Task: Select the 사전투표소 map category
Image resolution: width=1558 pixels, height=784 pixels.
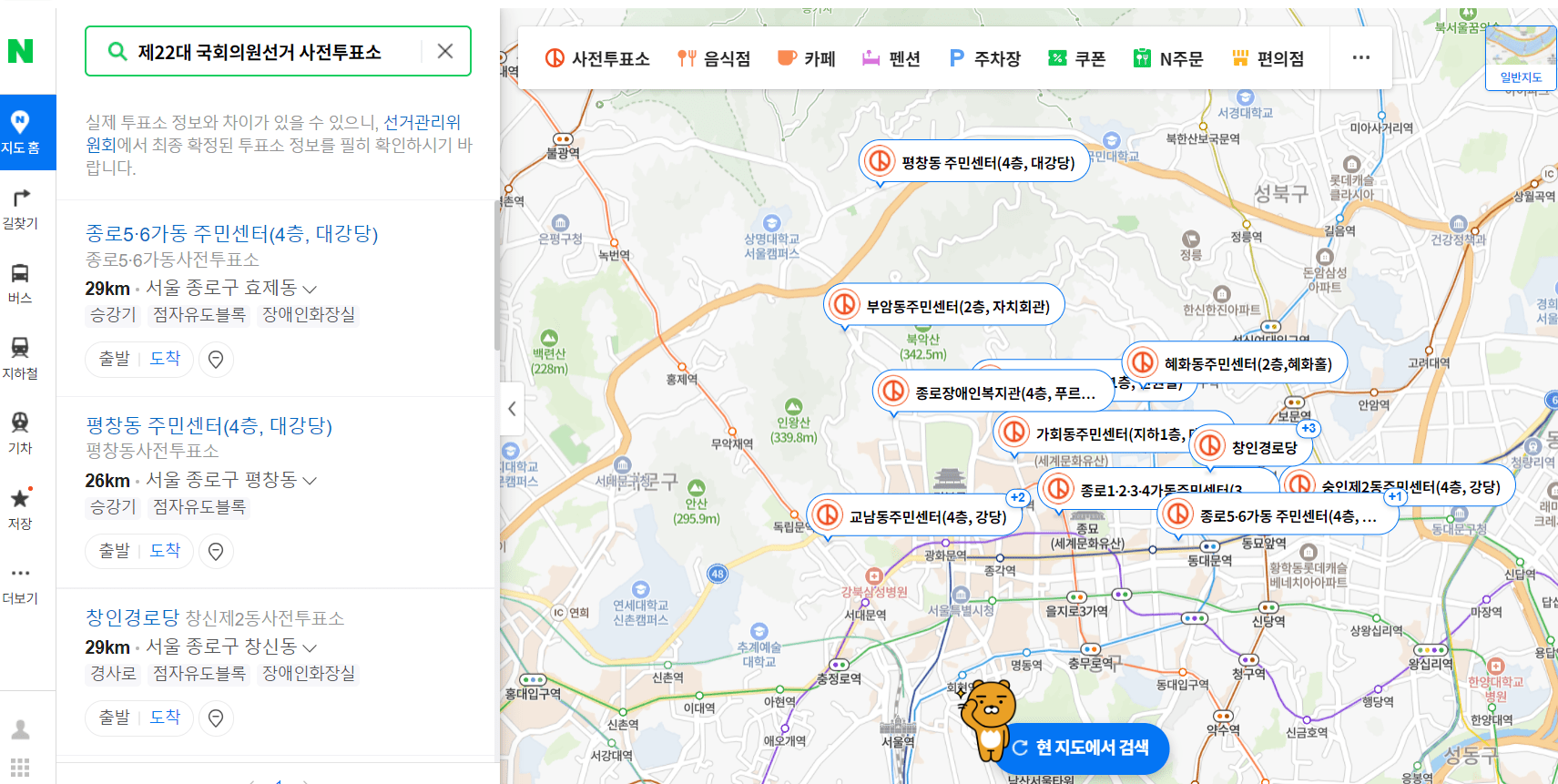Action: 597,58
